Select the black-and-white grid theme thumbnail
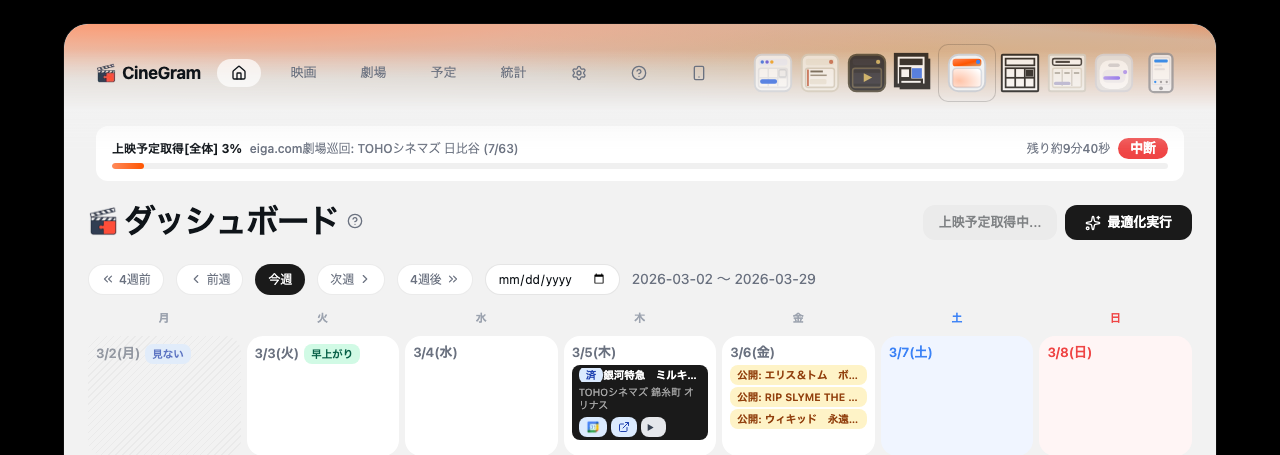The height and width of the screenshot is (455, 1280). coord(1021,73)
